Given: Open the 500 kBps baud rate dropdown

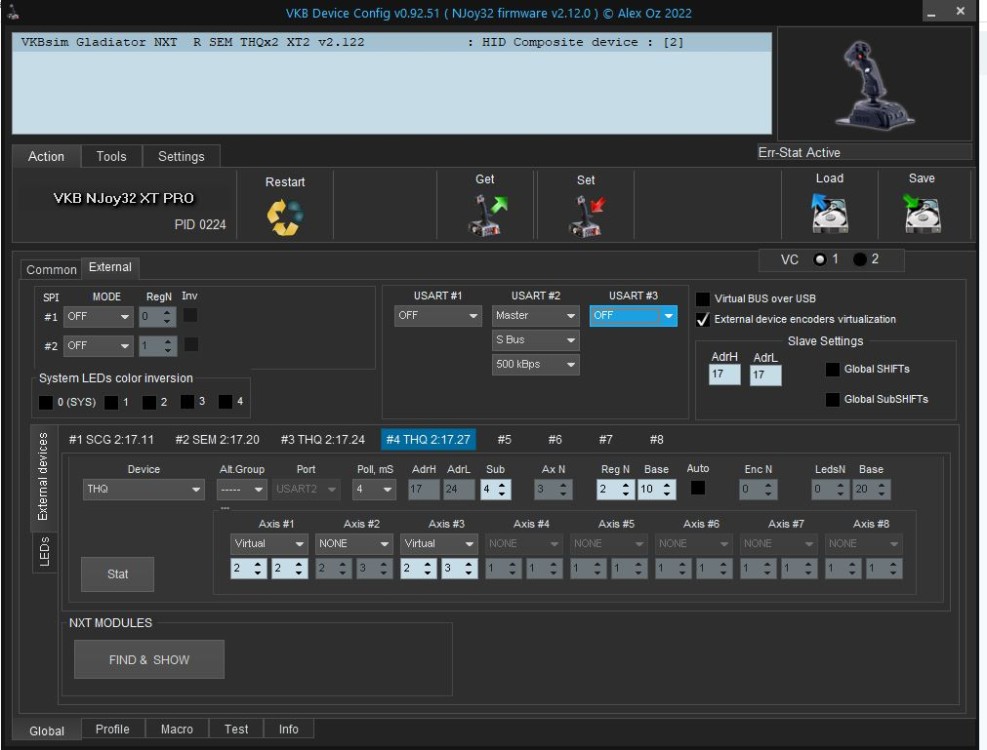Looking at the screenshot, I should [x=535, y=365].
